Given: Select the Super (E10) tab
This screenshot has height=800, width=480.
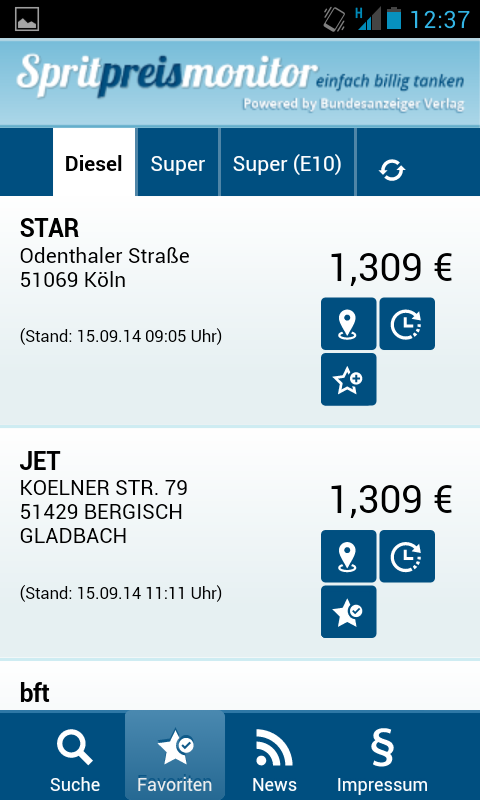Looking at the screenshot, I should (287, 162).
